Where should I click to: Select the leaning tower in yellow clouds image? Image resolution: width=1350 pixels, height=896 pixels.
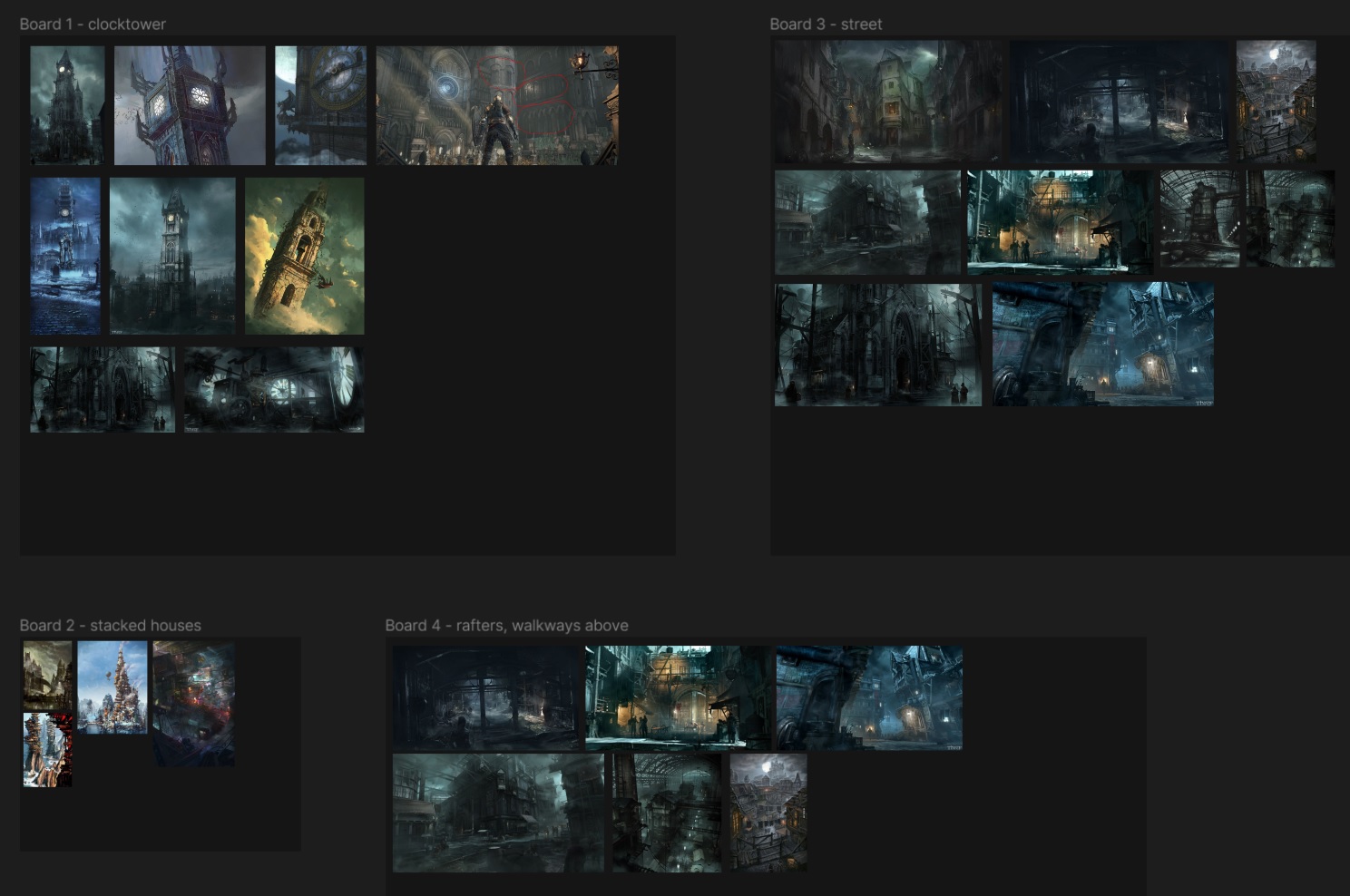click(x=304, y=256)
